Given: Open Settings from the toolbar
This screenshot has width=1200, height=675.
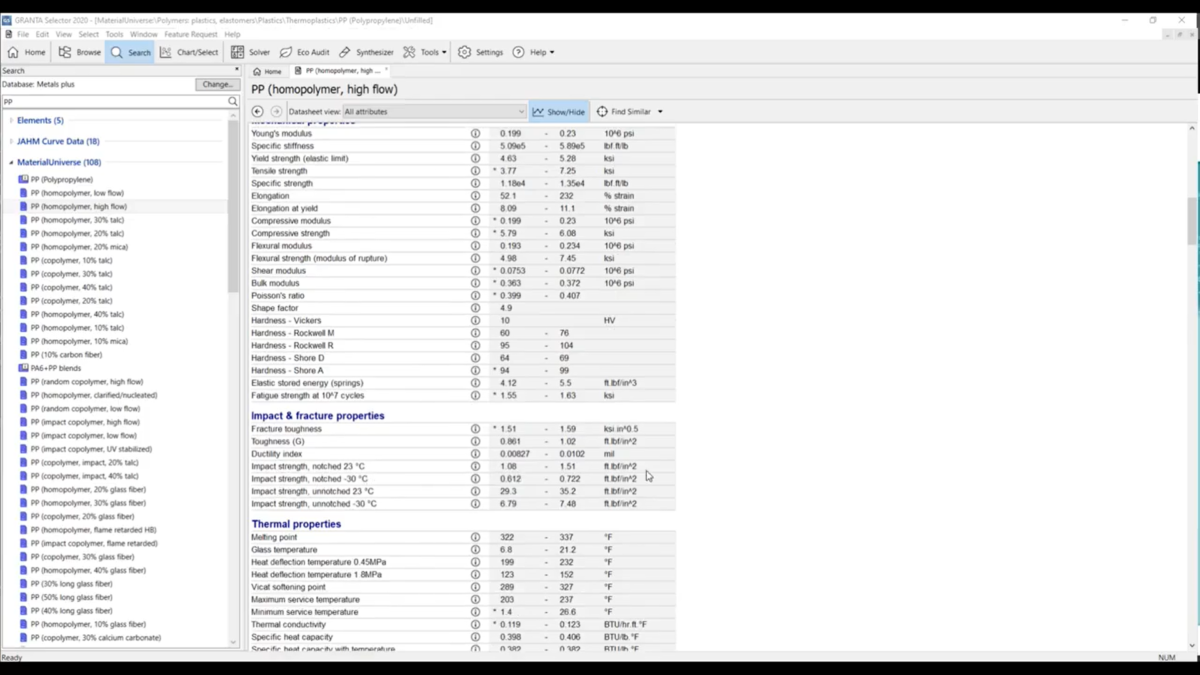Looking at the screenshot, I should click(x=481, y=52).
